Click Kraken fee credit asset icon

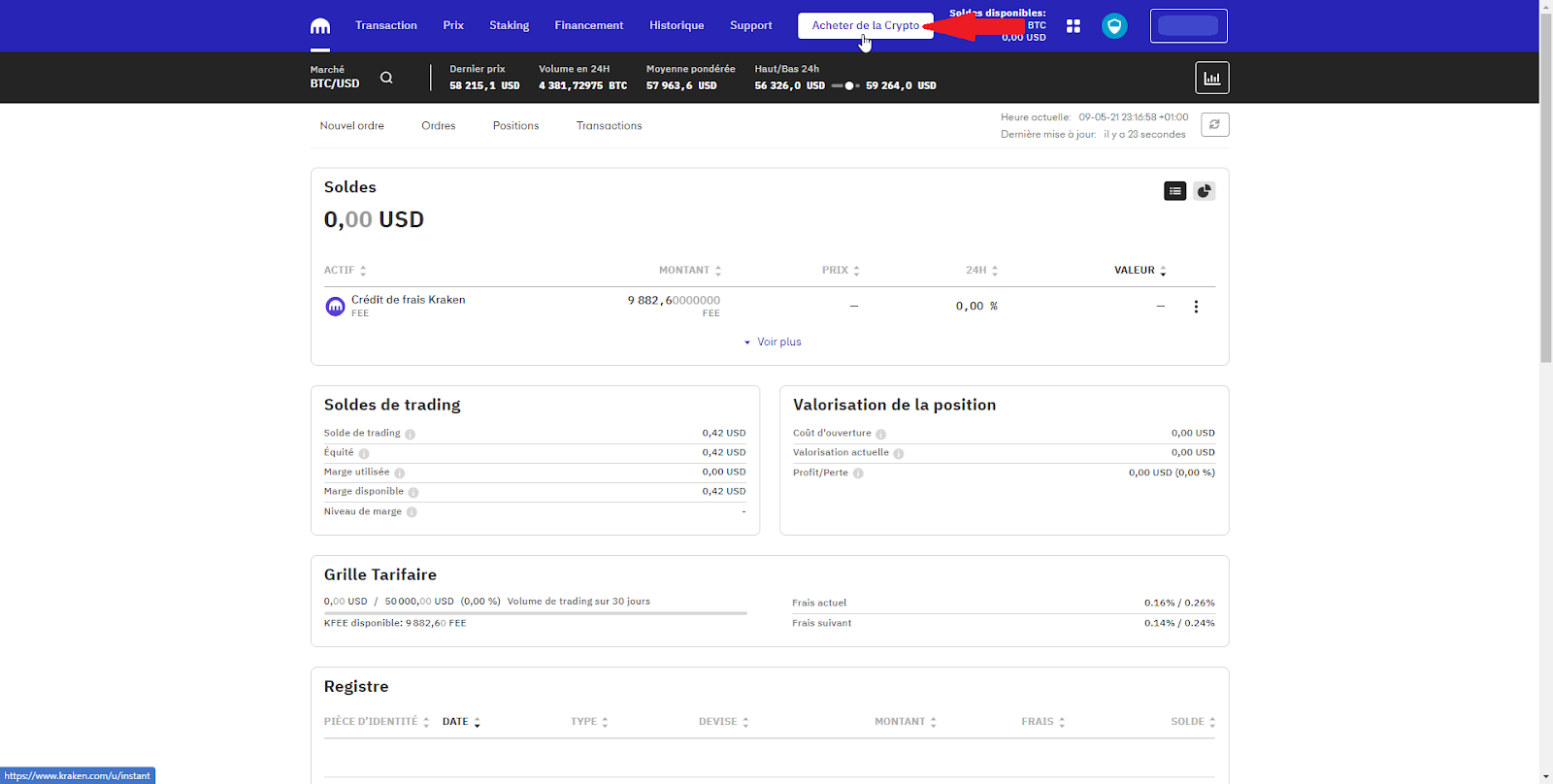(x=335, y=307)
